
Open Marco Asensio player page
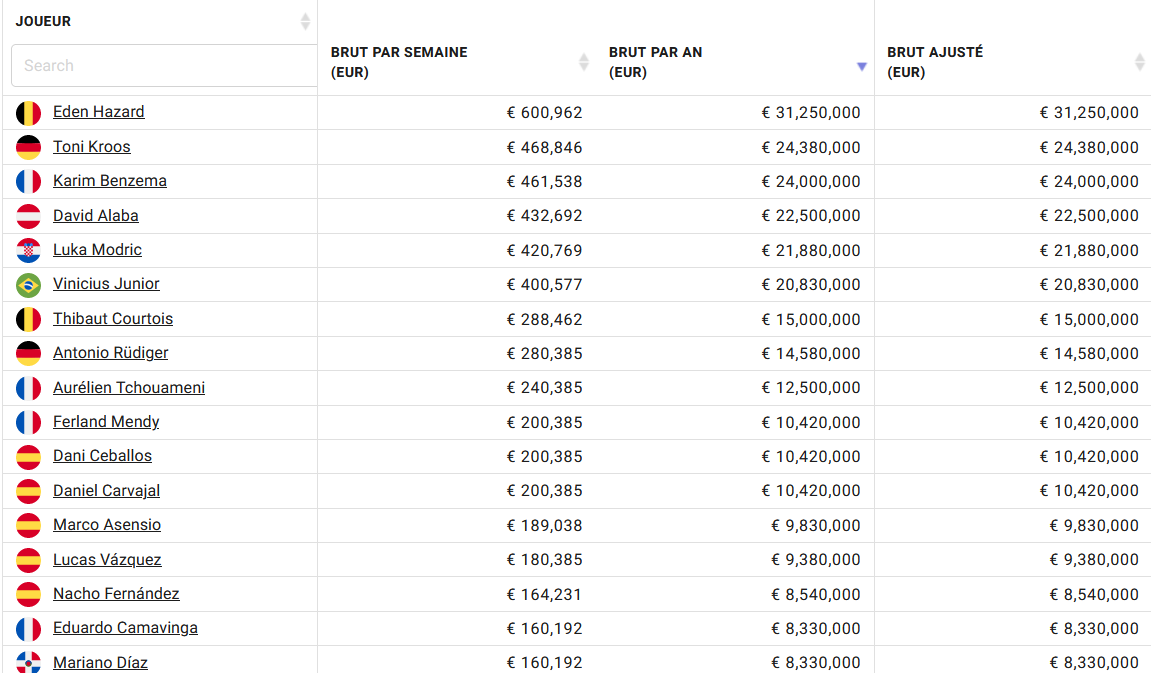point(106,525)
